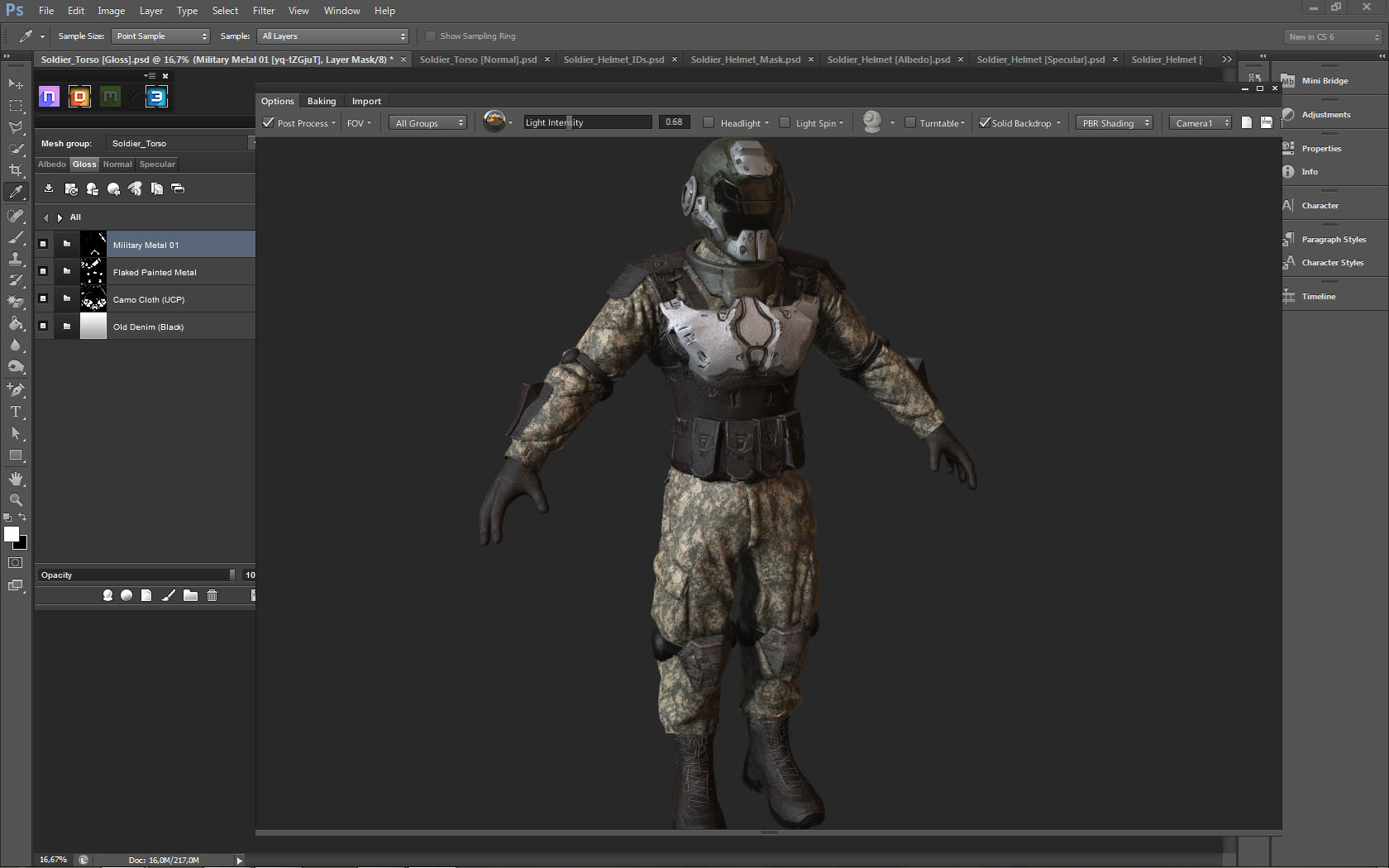
Task: Select the Type tool
Action: point(16,412)
